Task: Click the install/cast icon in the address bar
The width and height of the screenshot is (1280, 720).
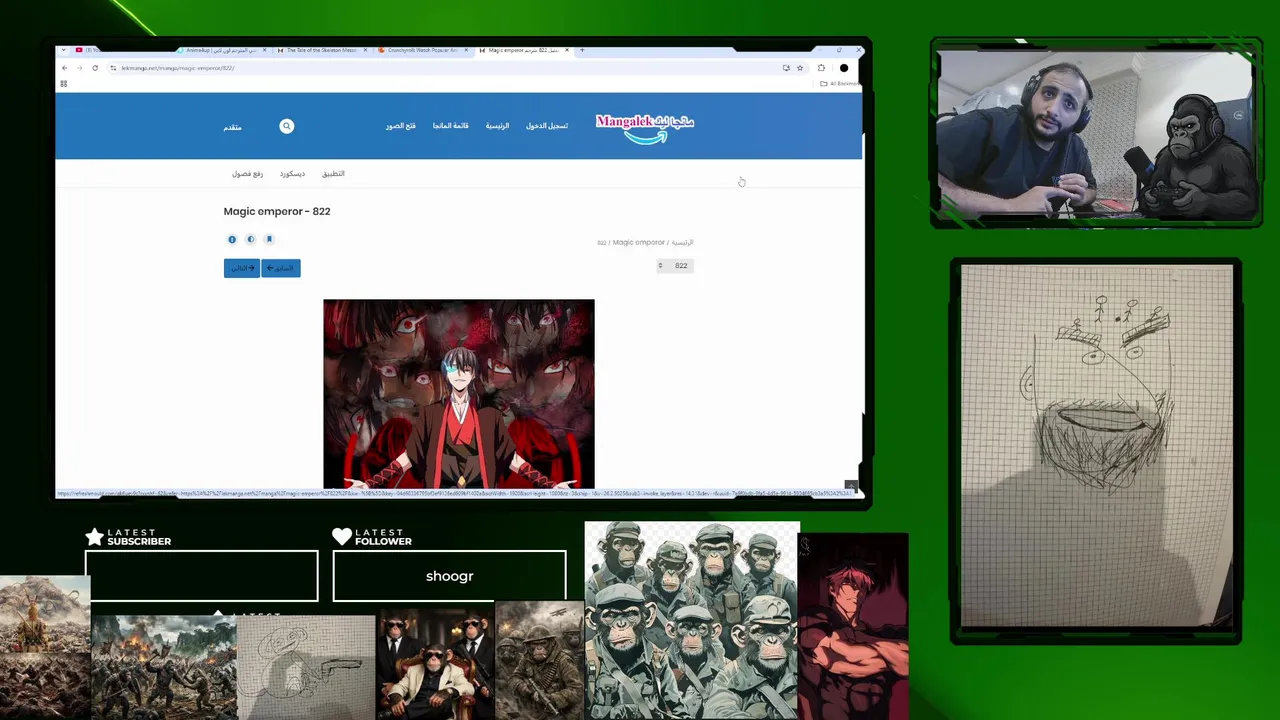Action: 786,68
